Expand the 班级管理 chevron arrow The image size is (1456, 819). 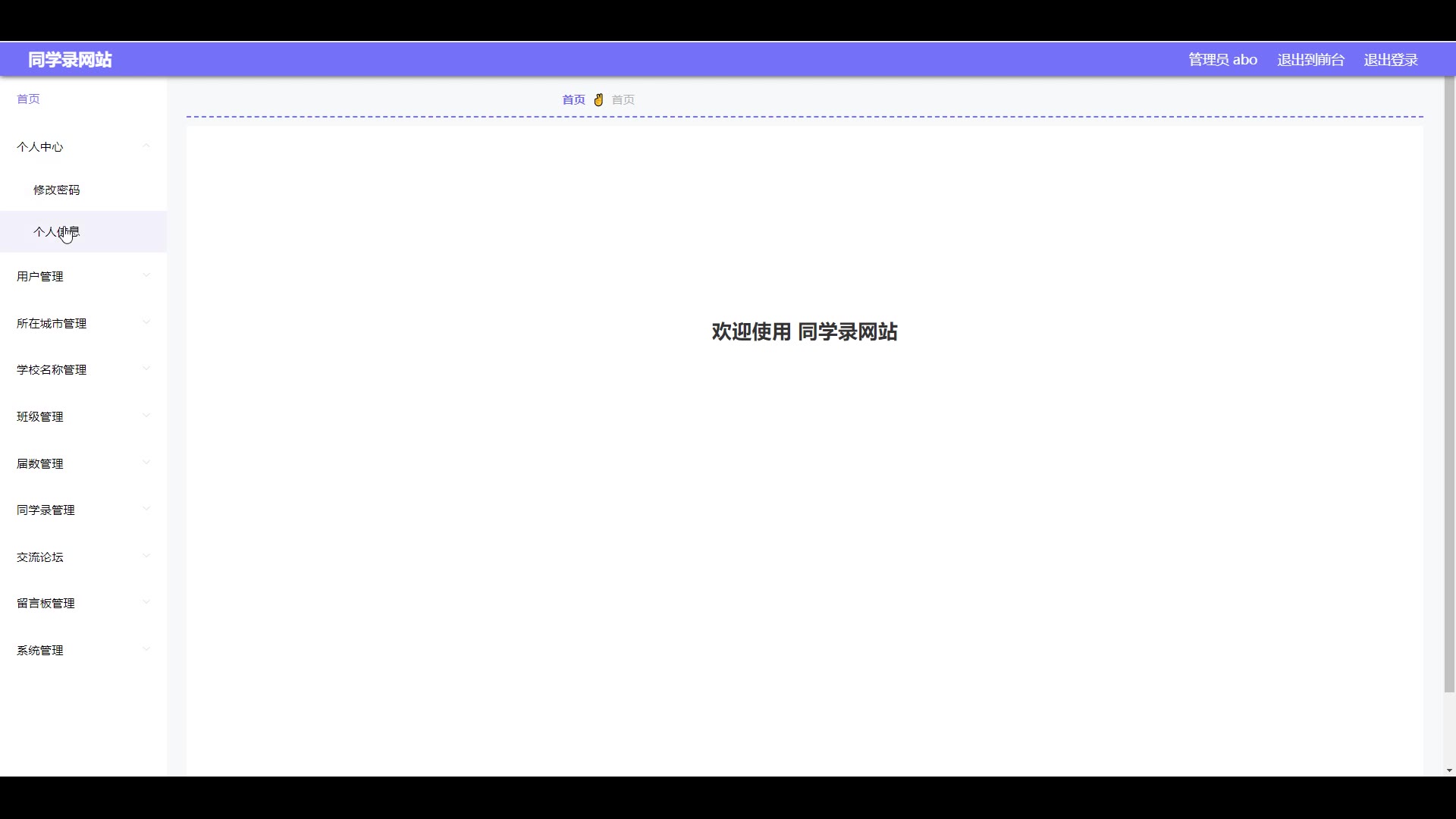[146, 416]
